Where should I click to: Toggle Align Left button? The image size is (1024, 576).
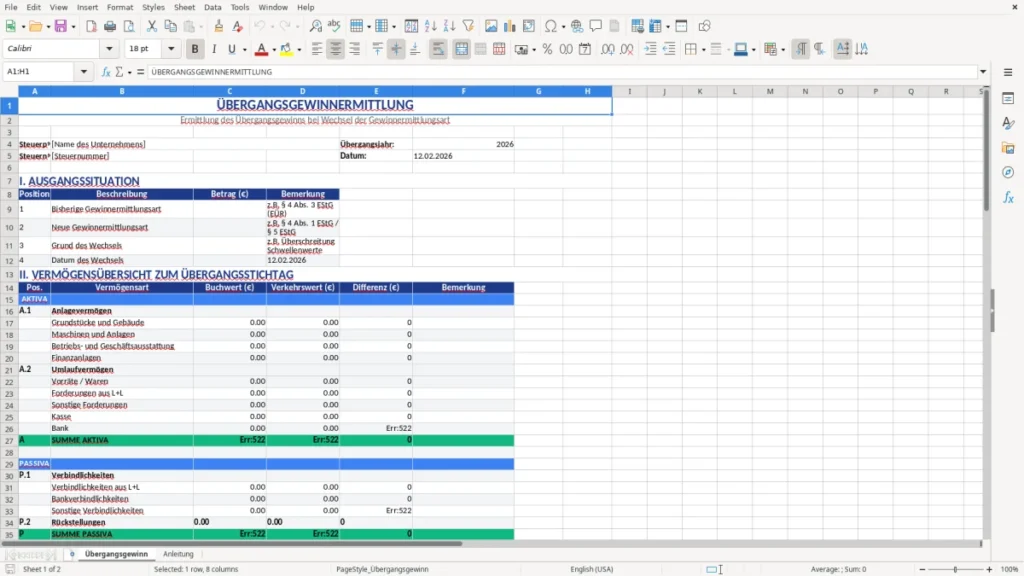click(317, 49)
